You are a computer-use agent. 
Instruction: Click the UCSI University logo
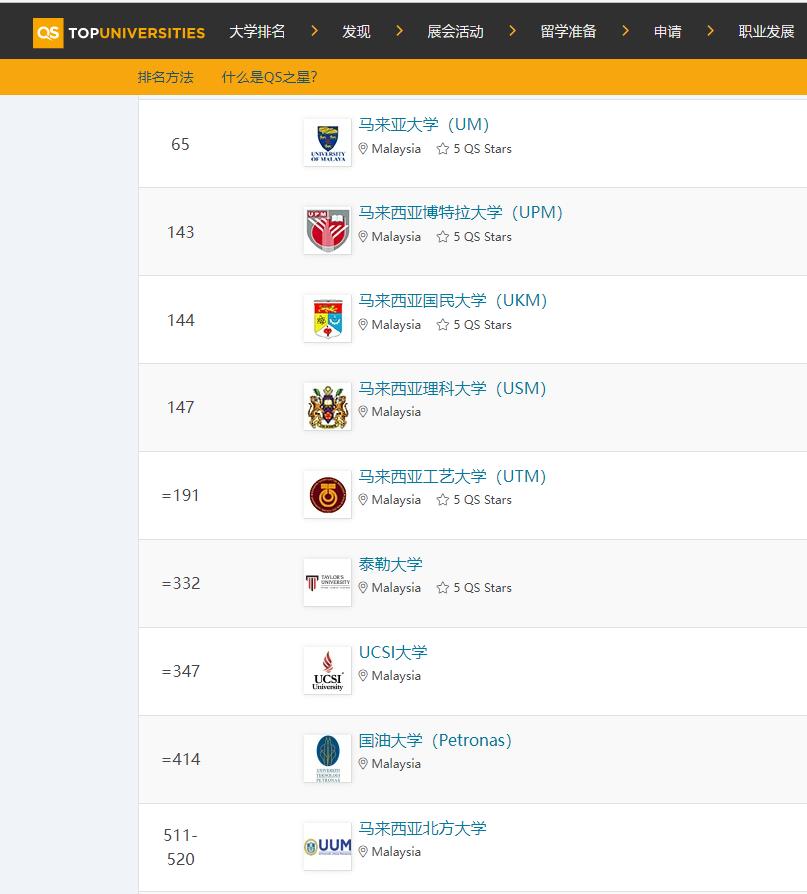tap(327, 670)
